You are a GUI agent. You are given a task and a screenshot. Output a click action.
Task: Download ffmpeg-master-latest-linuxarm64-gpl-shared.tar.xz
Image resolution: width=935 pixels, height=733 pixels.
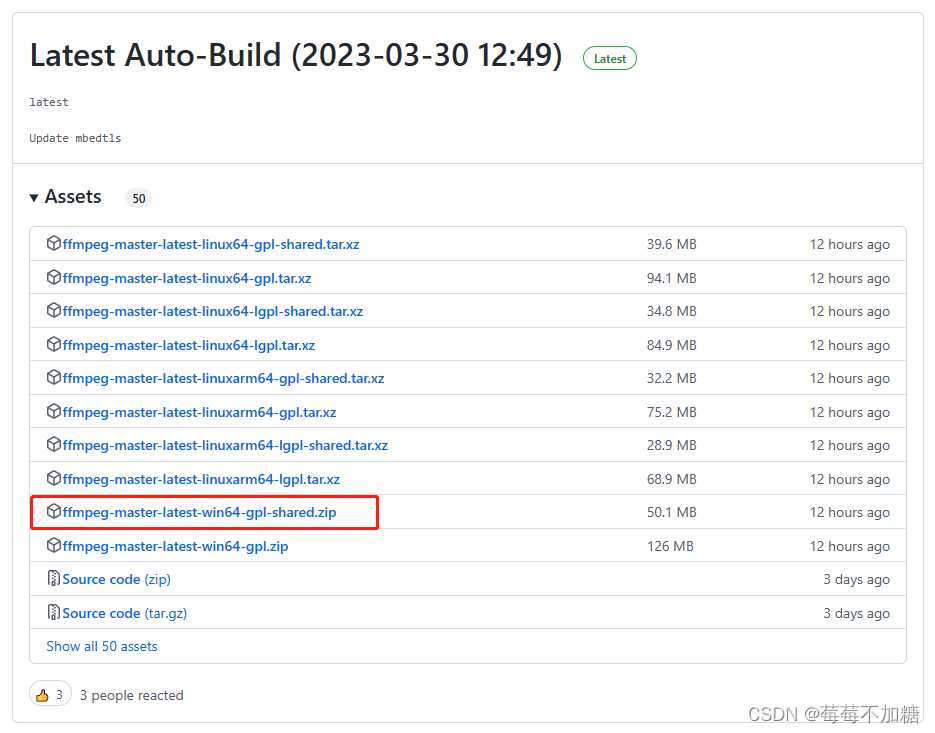[x=223, y=378]
